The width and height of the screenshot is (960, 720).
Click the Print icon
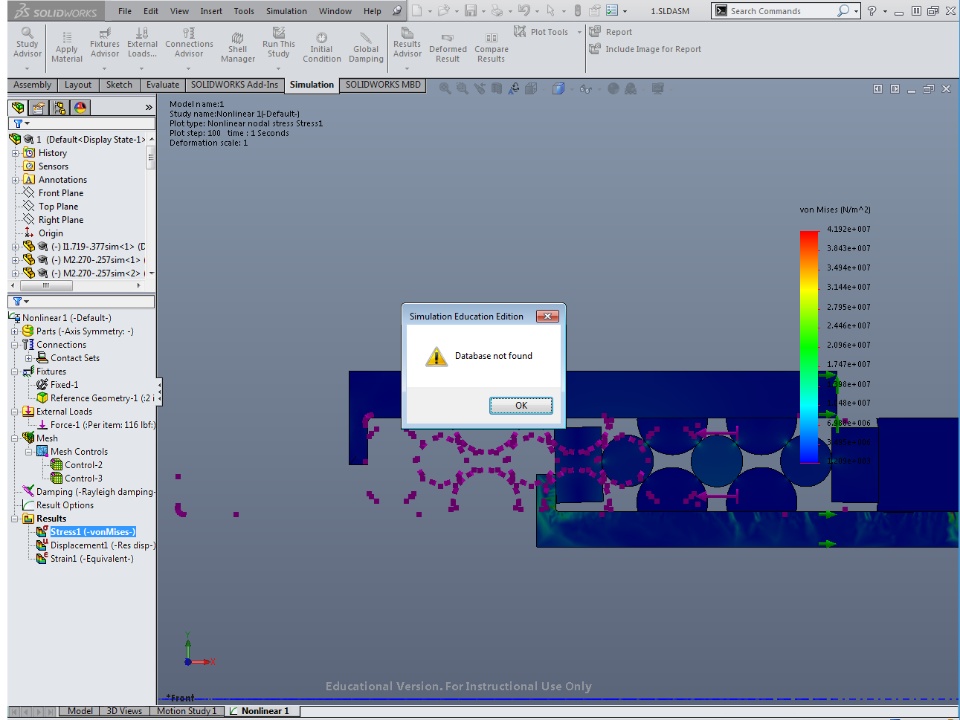(497, 10)
